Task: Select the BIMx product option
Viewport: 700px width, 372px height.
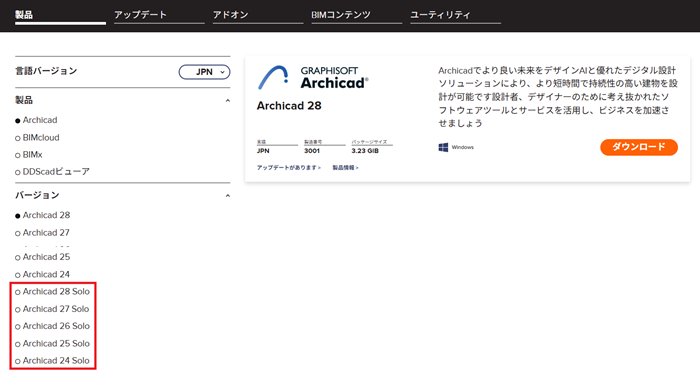Action: 29,155
